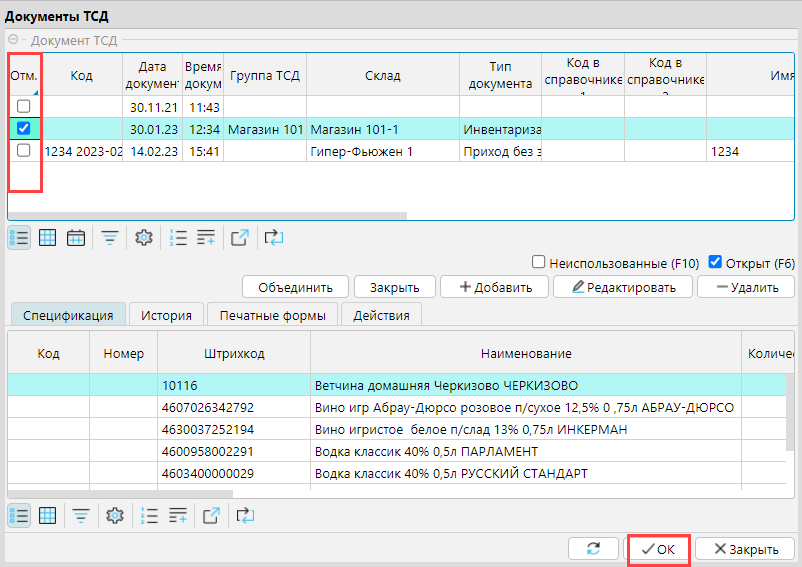
Task: Uncheck the Магазин 101 row checkbox
Action: pos(24,129)
